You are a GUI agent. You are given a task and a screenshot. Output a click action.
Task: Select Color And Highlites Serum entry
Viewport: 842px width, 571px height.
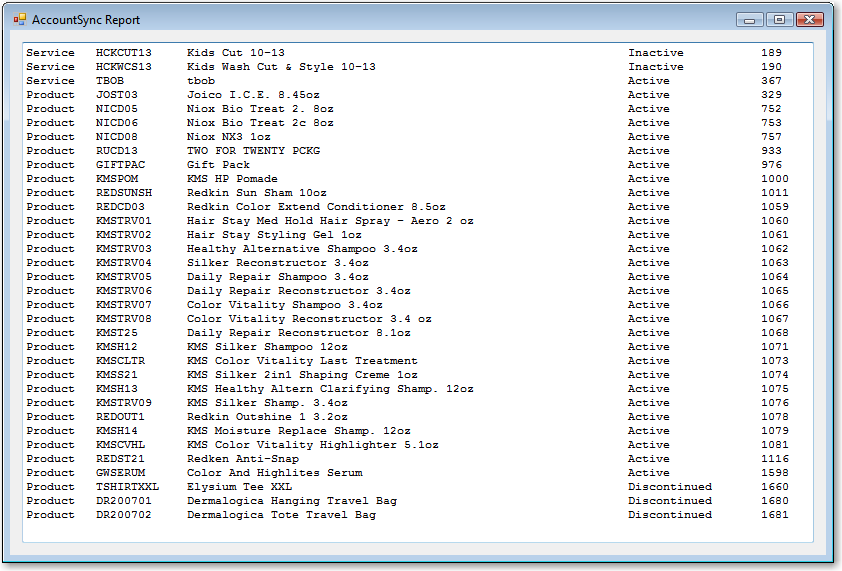274,473
